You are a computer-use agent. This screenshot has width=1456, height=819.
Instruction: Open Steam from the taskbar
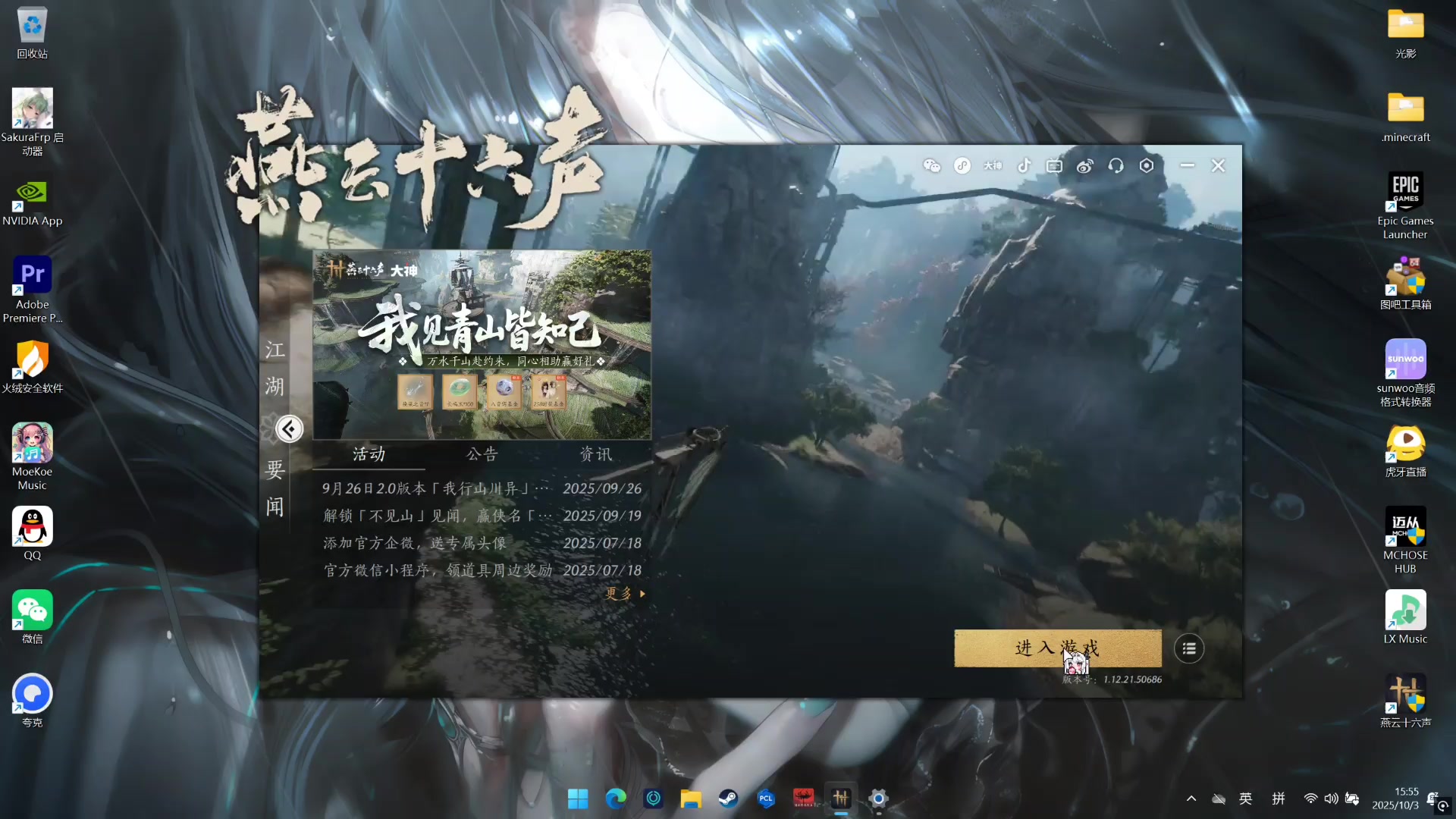click(728, 799)
